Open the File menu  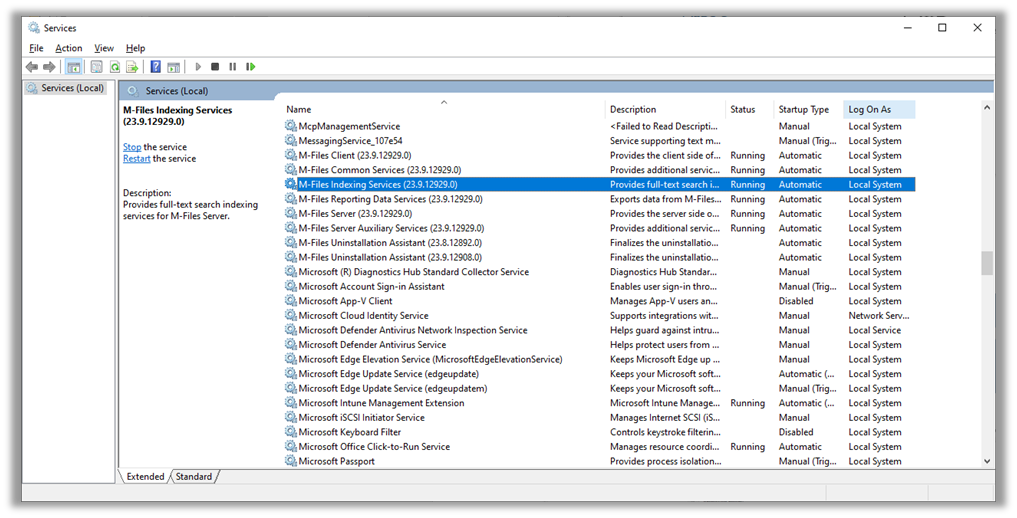[x=36, y=48]
